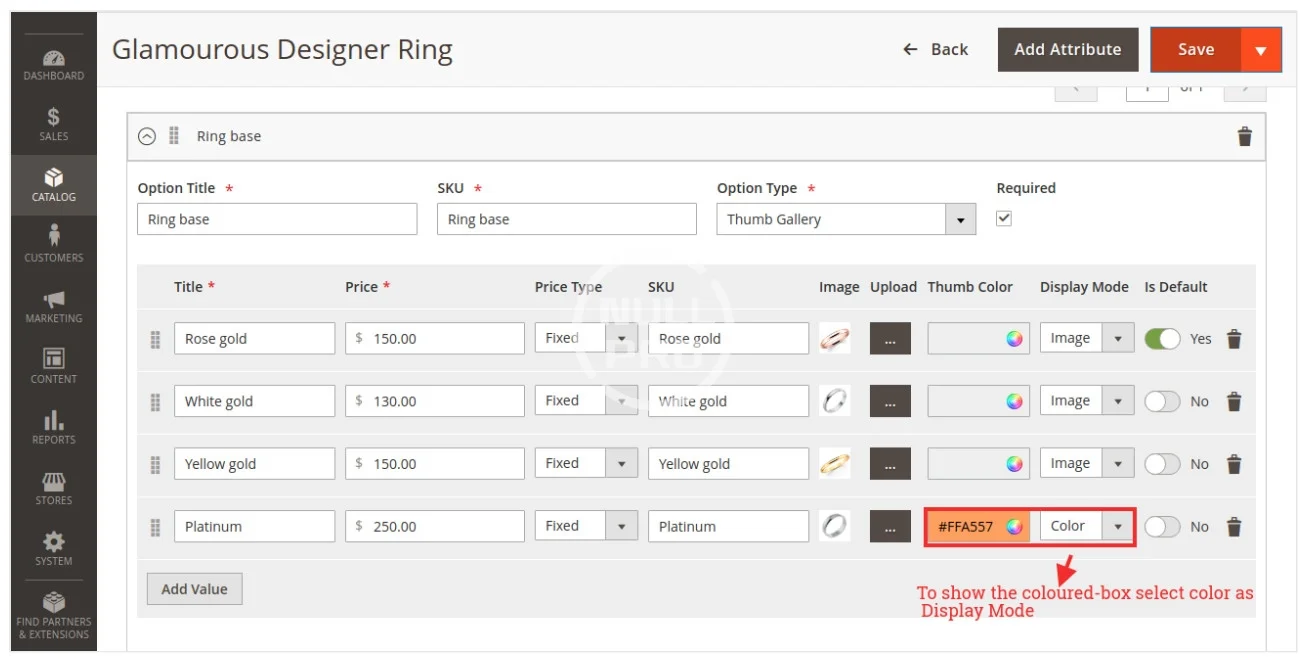Grab drag handle of Yellow gold row
1307x659 pixels.
click(155, 465)
